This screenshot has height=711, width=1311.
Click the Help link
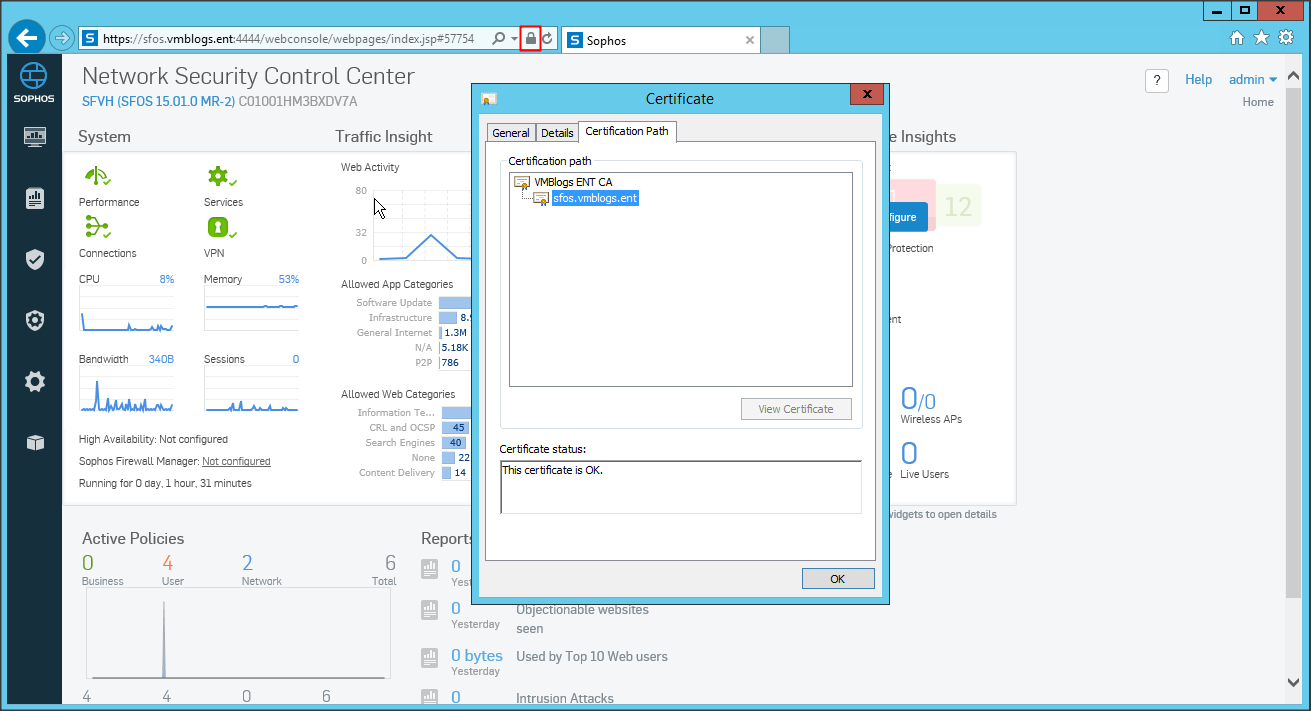coord(1198,80)
